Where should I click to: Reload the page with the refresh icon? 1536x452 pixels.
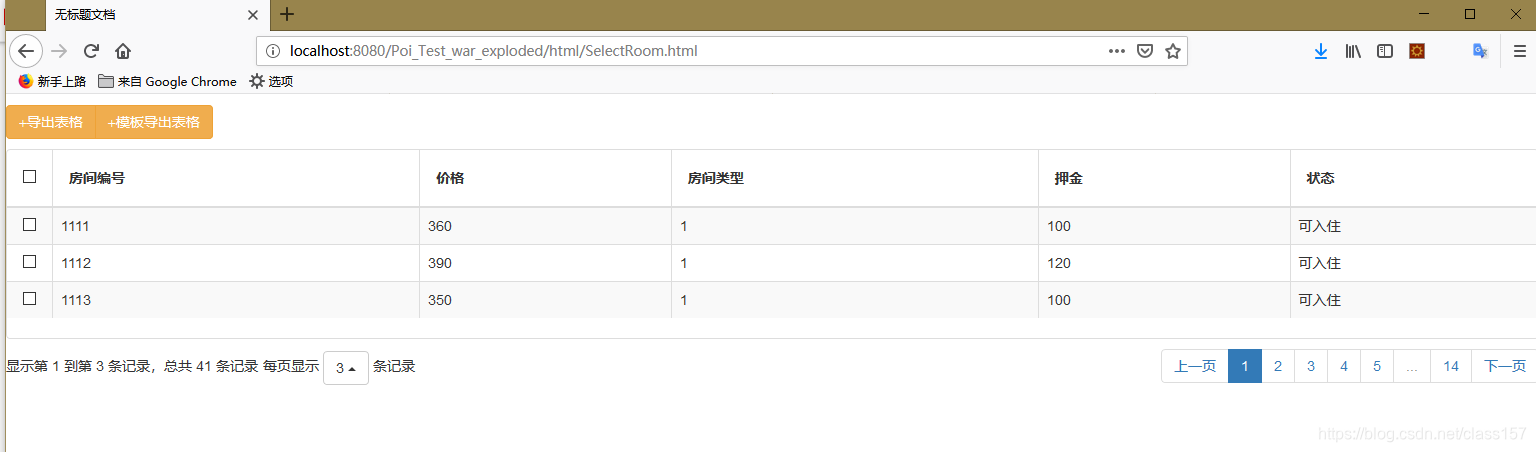[x=91, y=51]
